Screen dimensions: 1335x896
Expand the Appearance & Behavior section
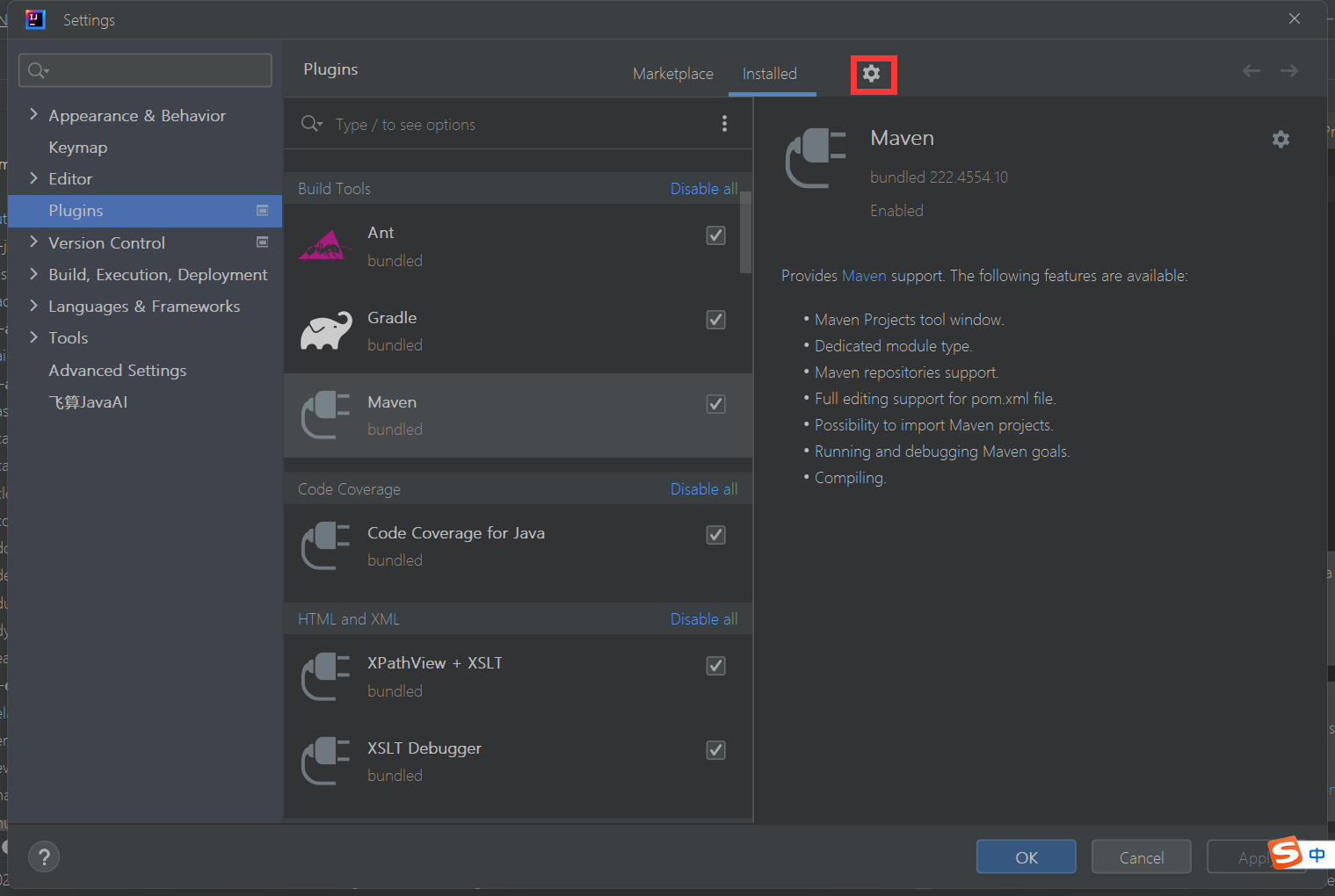coord(33,115)
